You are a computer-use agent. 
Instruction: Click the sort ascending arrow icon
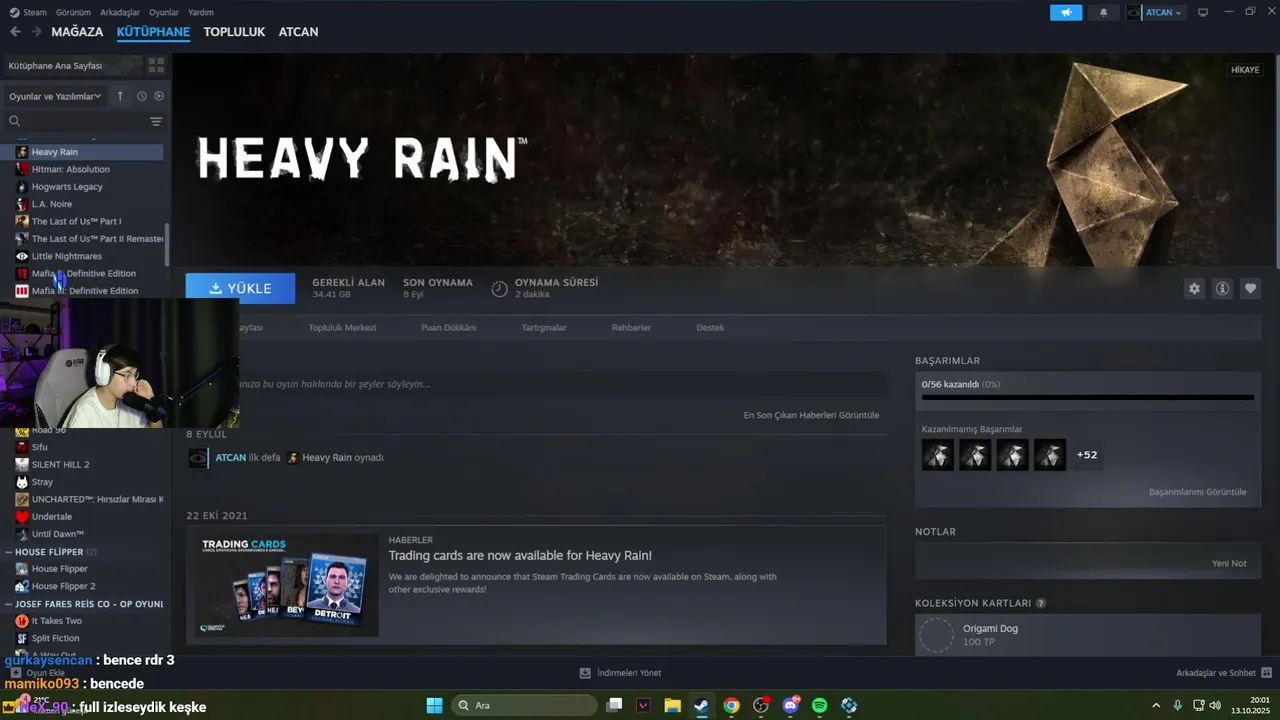click(x=120, y=96)
